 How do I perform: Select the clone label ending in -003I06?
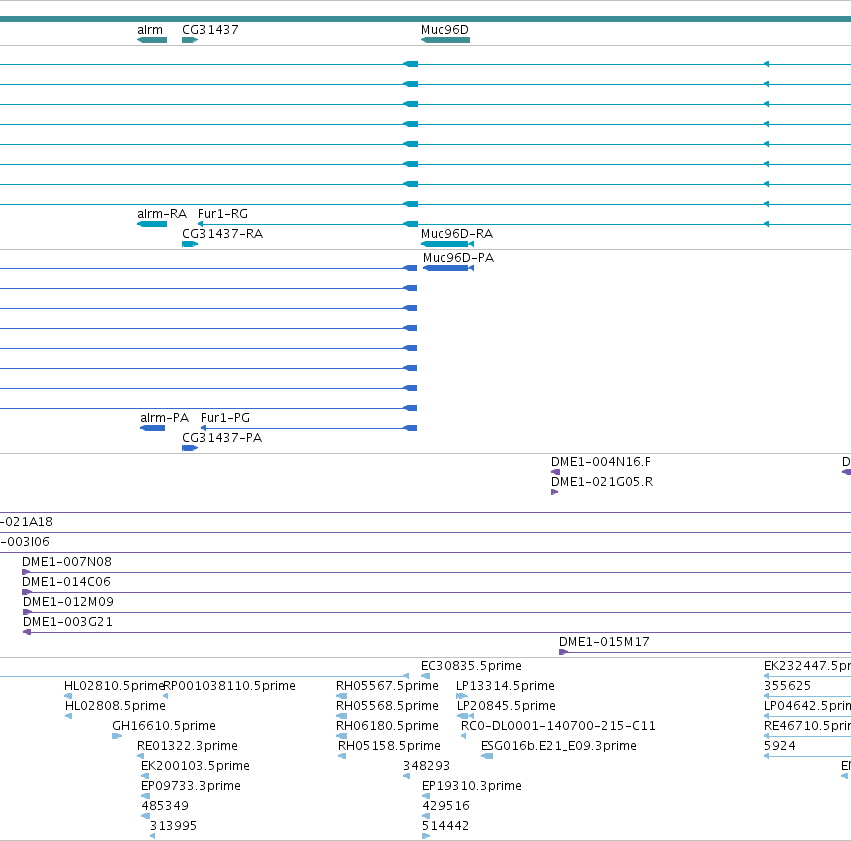[x=25, y=542]
